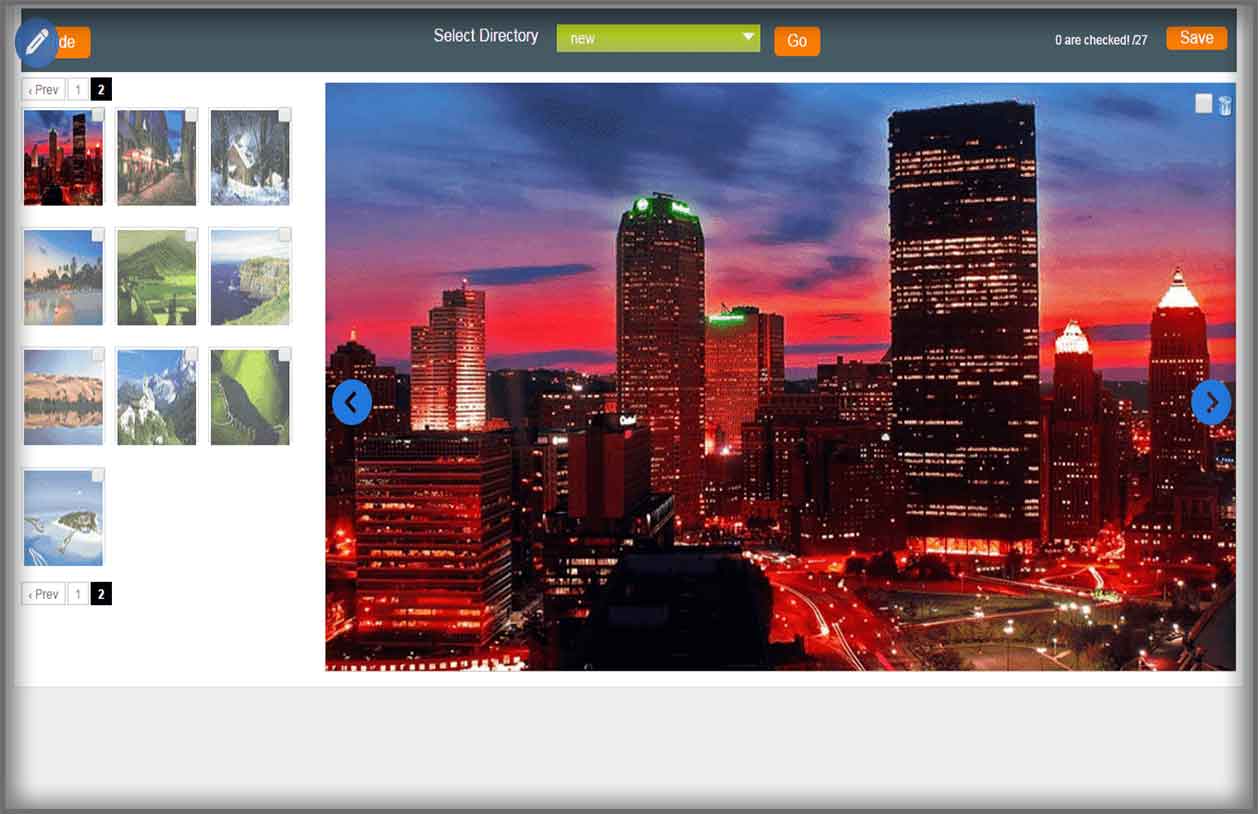Select the snowy cabin thumbnail checkbox
Image resolution: width=1258 pixels, height=814 pixels.
pos(284,115)
